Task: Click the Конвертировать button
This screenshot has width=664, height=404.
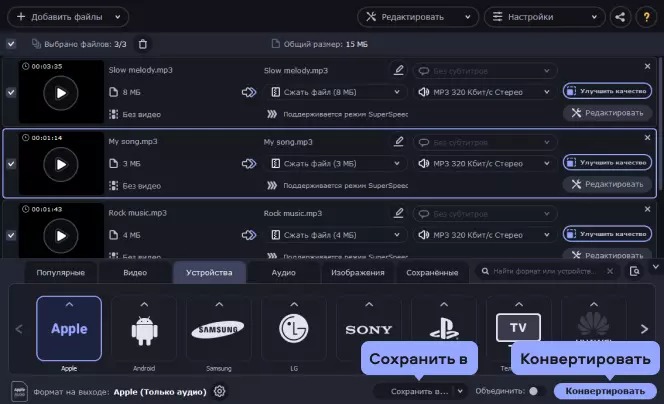Action: [605, 391]
